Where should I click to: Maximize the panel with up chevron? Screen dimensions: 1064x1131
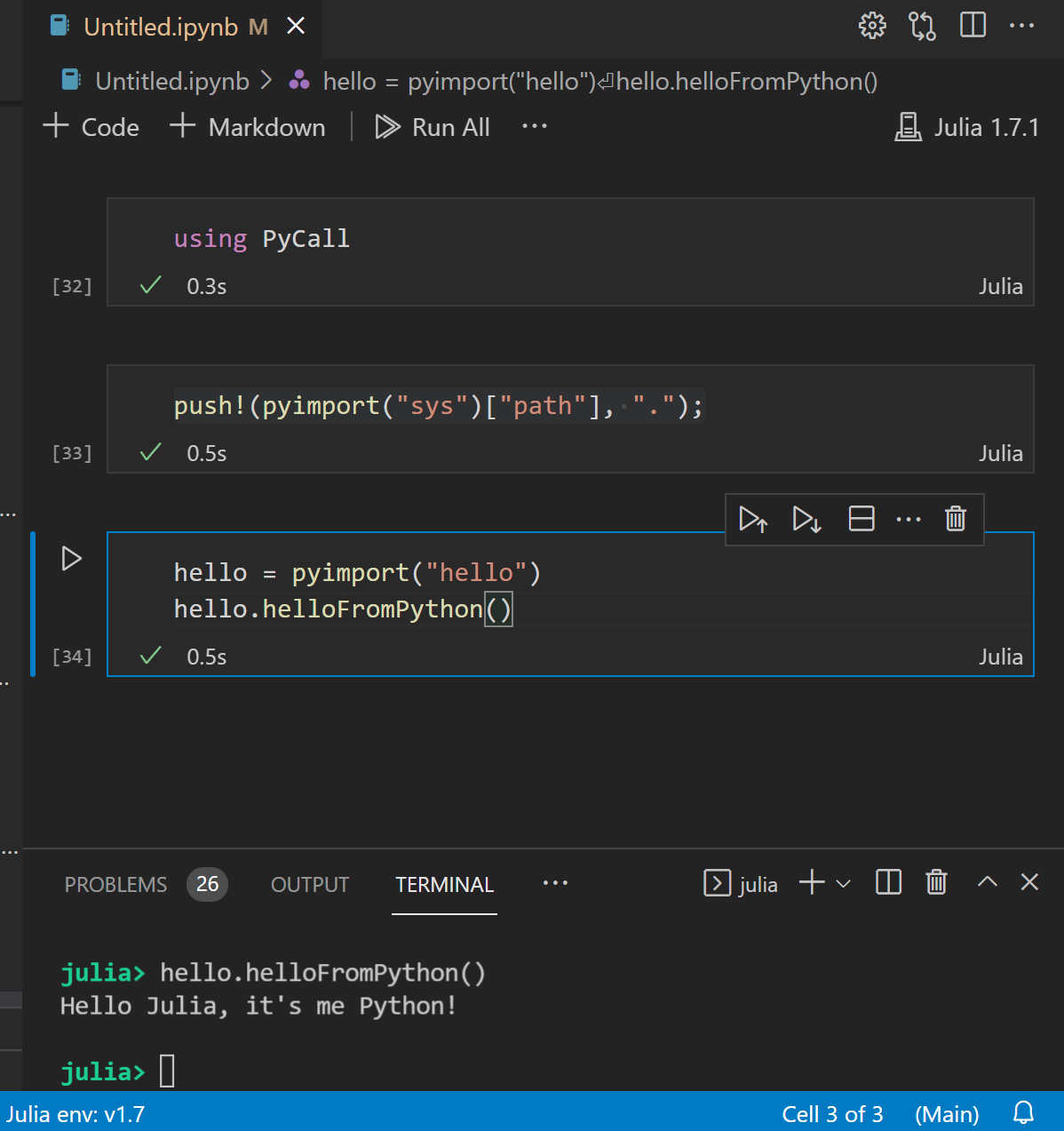[x=987, y=882]
